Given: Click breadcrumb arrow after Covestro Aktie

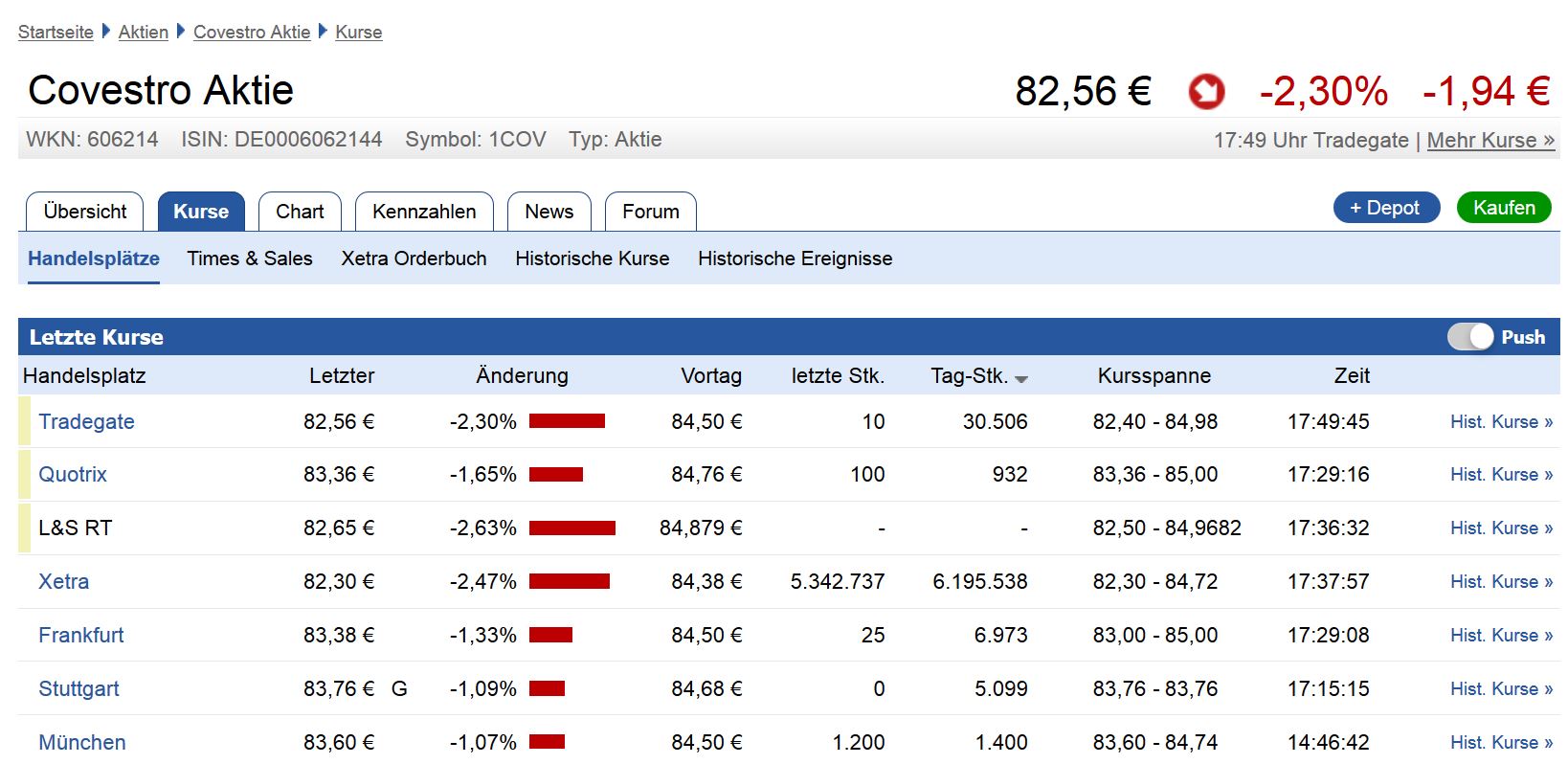Looking at the screenshot, I should pos(323,32).
